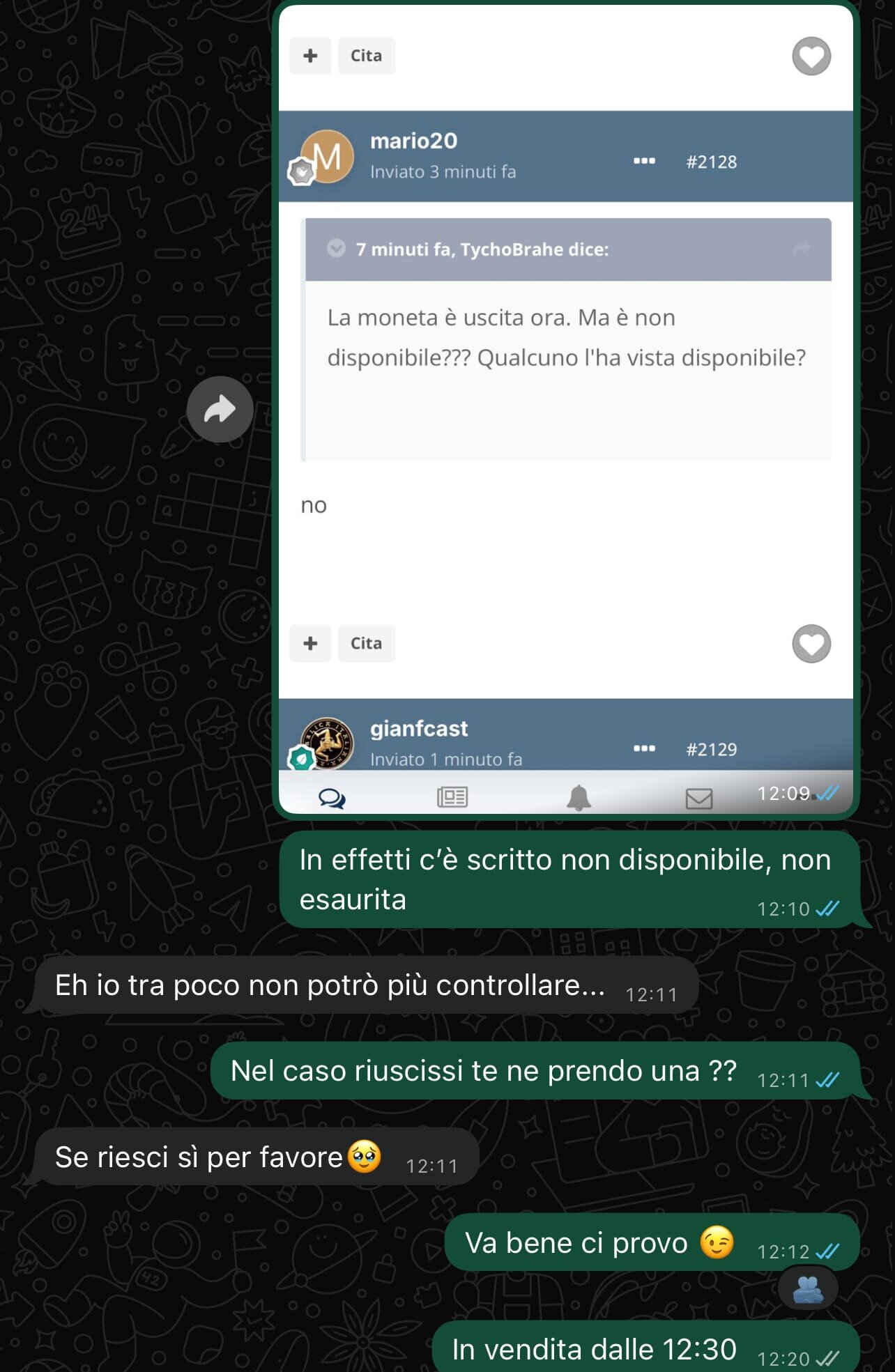Open the three-dots menu on post #2128
Screen dimensions: 895x1372
[x=644, y=161]
